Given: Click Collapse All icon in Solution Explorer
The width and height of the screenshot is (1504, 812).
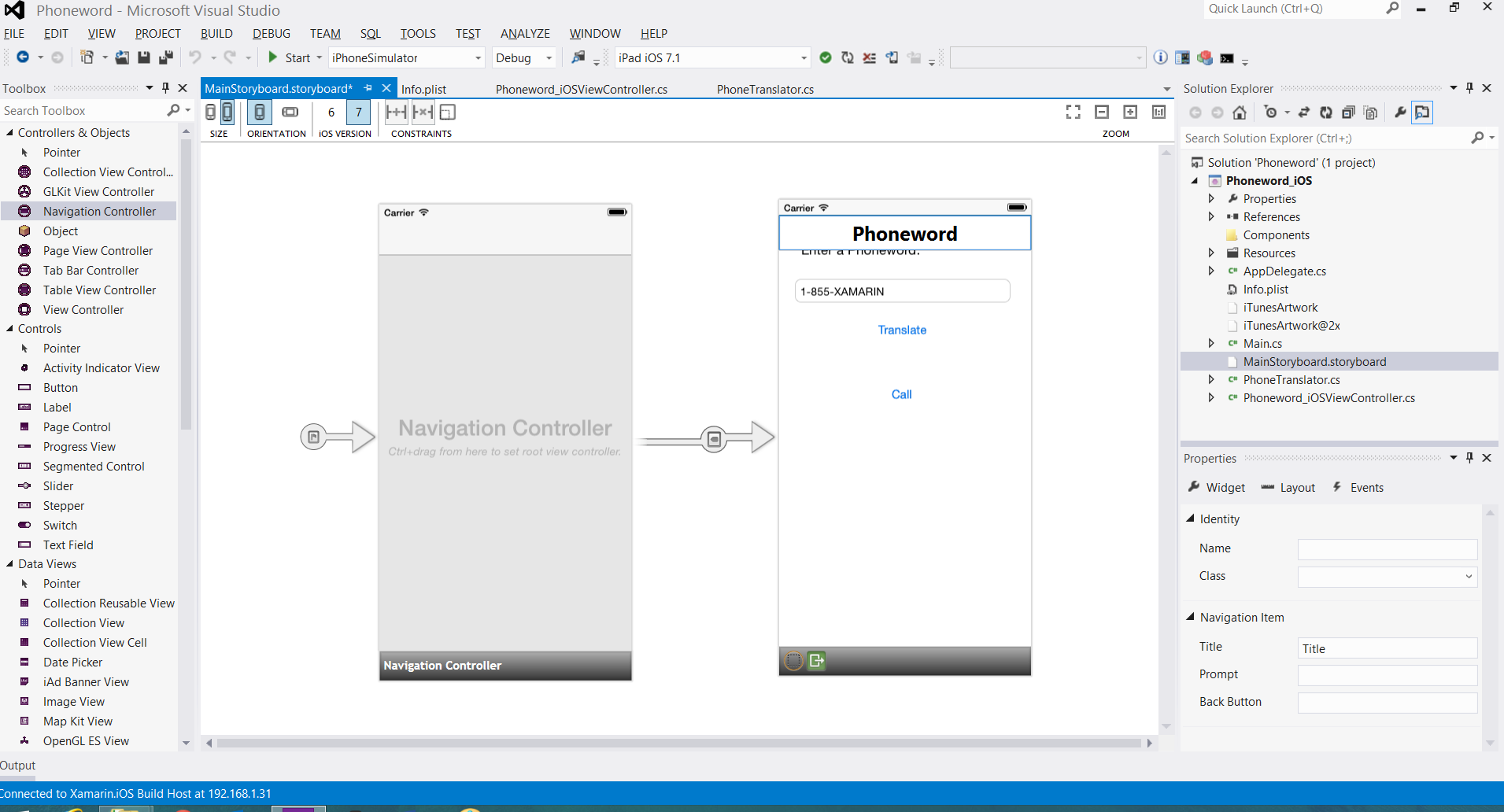Looking at the screenshot, I should click(x=1348, y=113).
